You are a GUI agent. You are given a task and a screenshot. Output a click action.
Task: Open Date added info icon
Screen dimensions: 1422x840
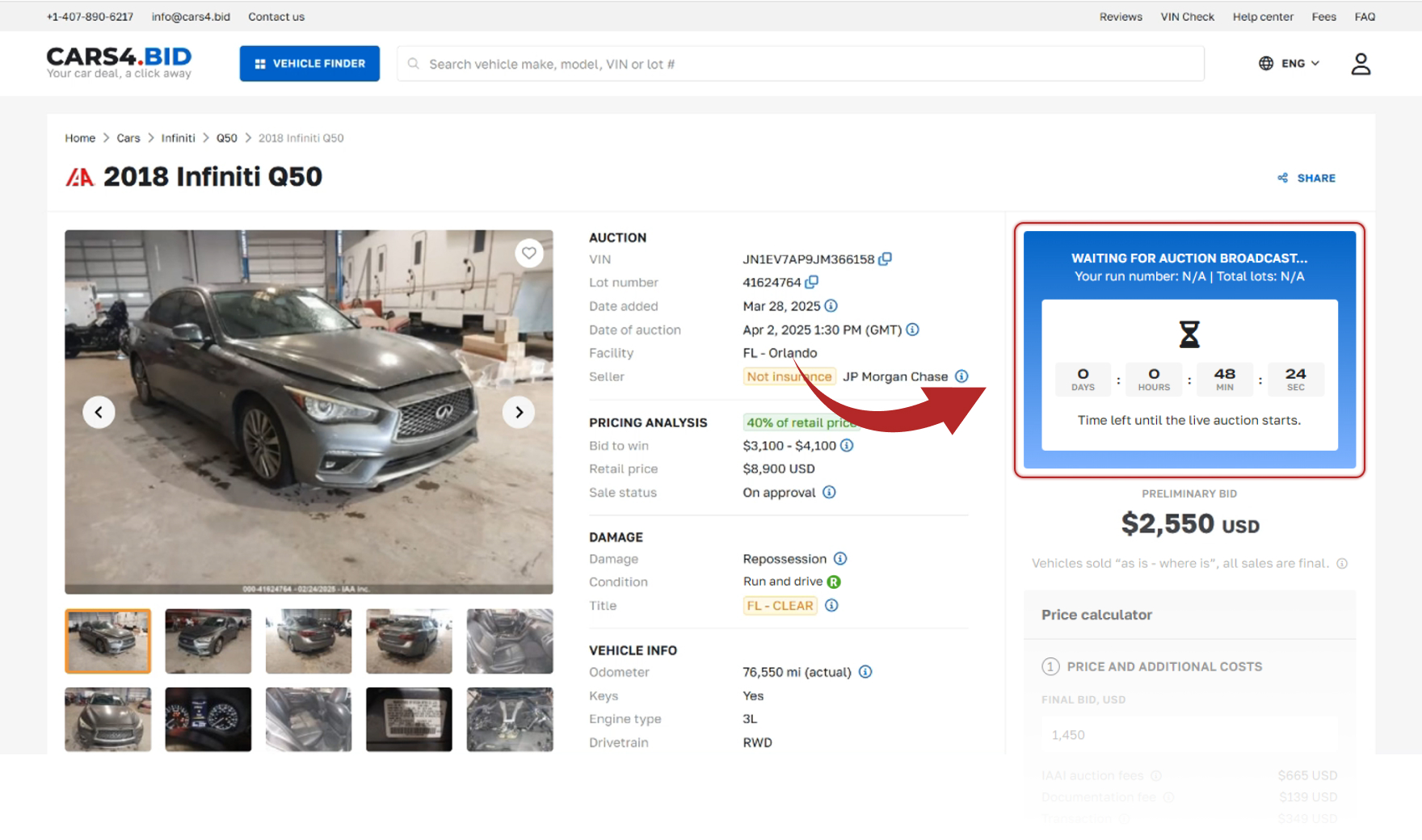pos(831,306)
